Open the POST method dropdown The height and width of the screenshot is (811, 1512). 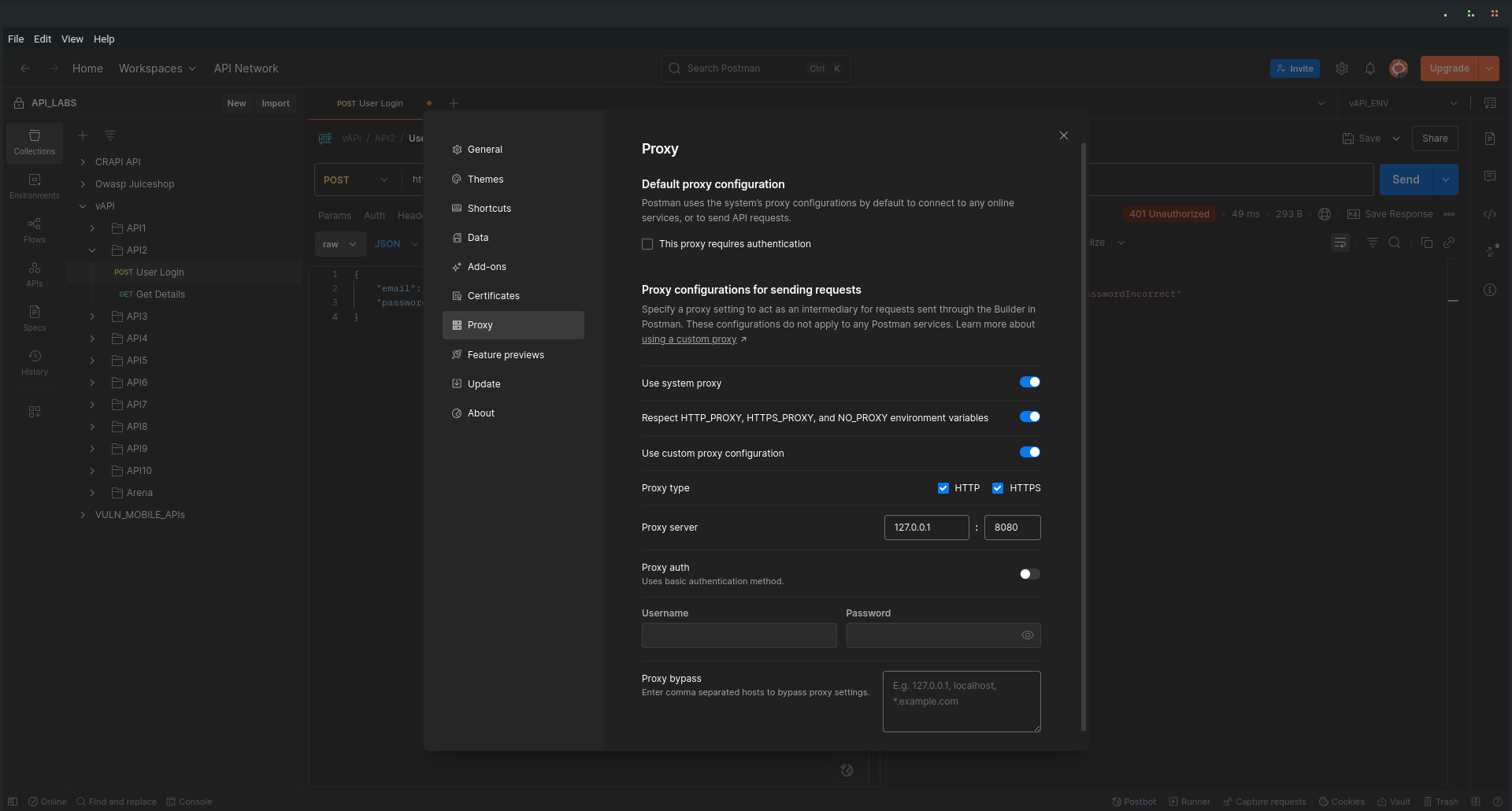coord(356,180)
